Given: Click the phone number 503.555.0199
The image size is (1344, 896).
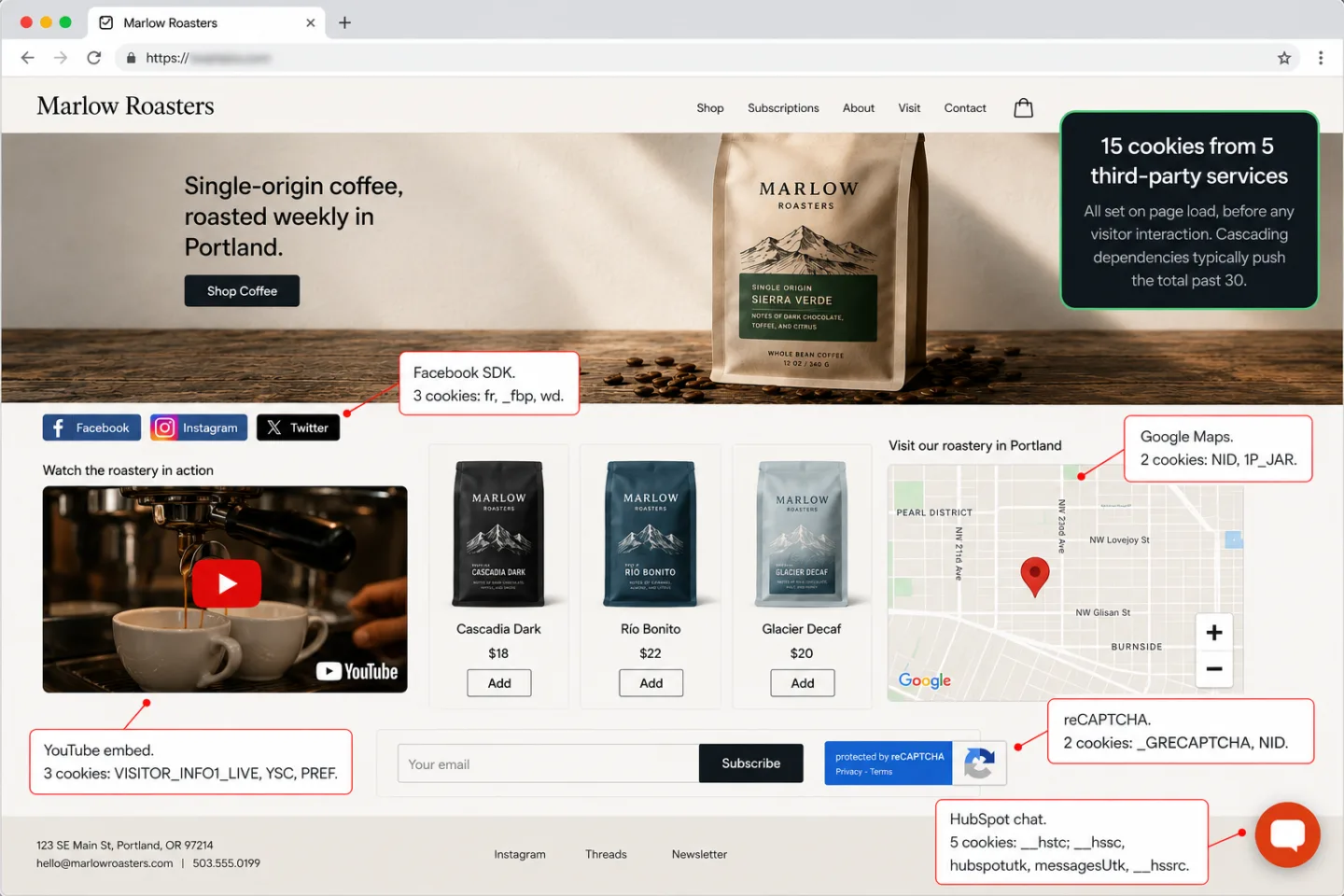Looking at the screenshot, I should pos(227,863).
